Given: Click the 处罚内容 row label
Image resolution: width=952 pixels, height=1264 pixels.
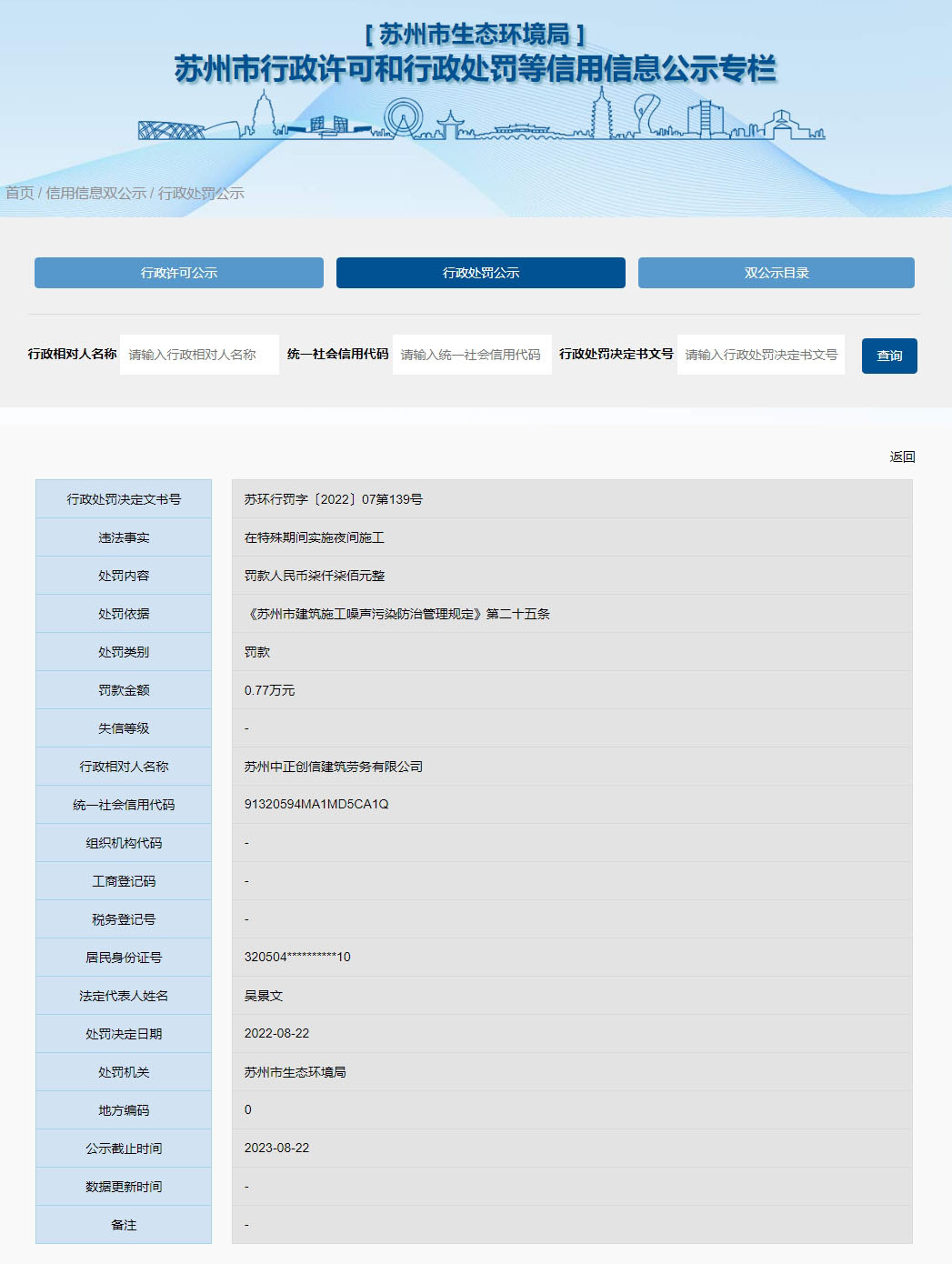Looking at the screenshot, I should tap(124, 576).
